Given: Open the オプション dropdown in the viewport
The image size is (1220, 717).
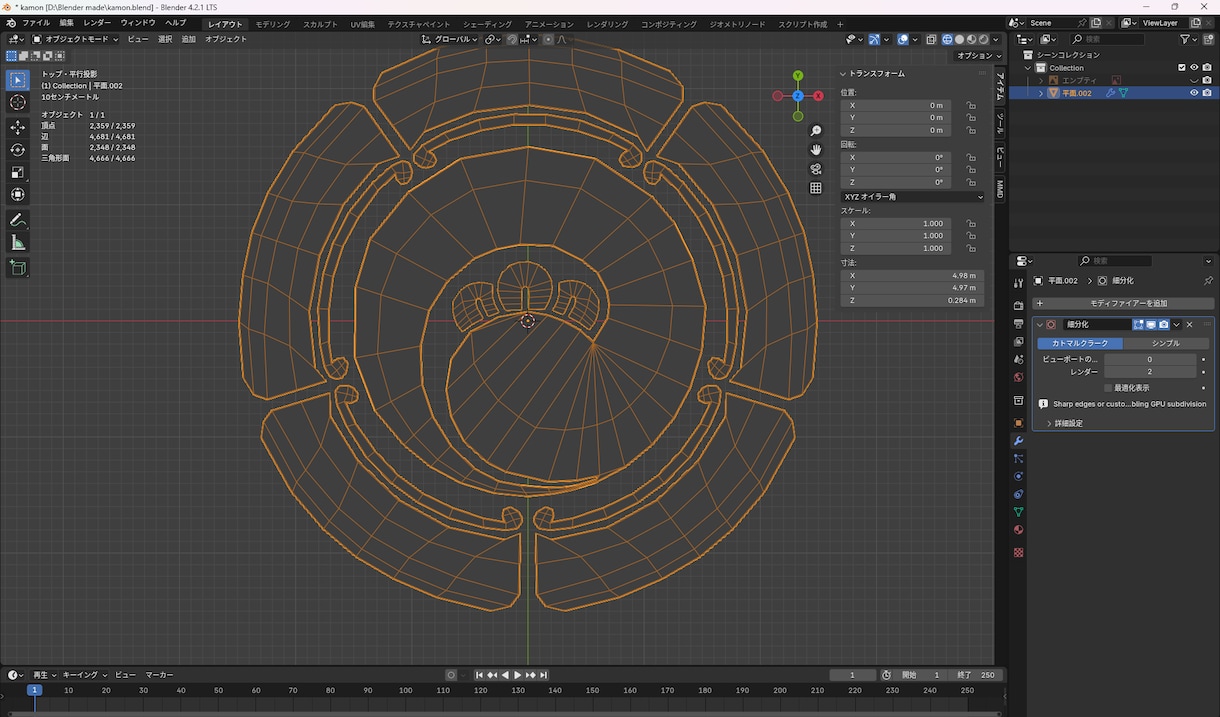Looking at the screenshot, I should pyautogui.click(x=978, y=56).
